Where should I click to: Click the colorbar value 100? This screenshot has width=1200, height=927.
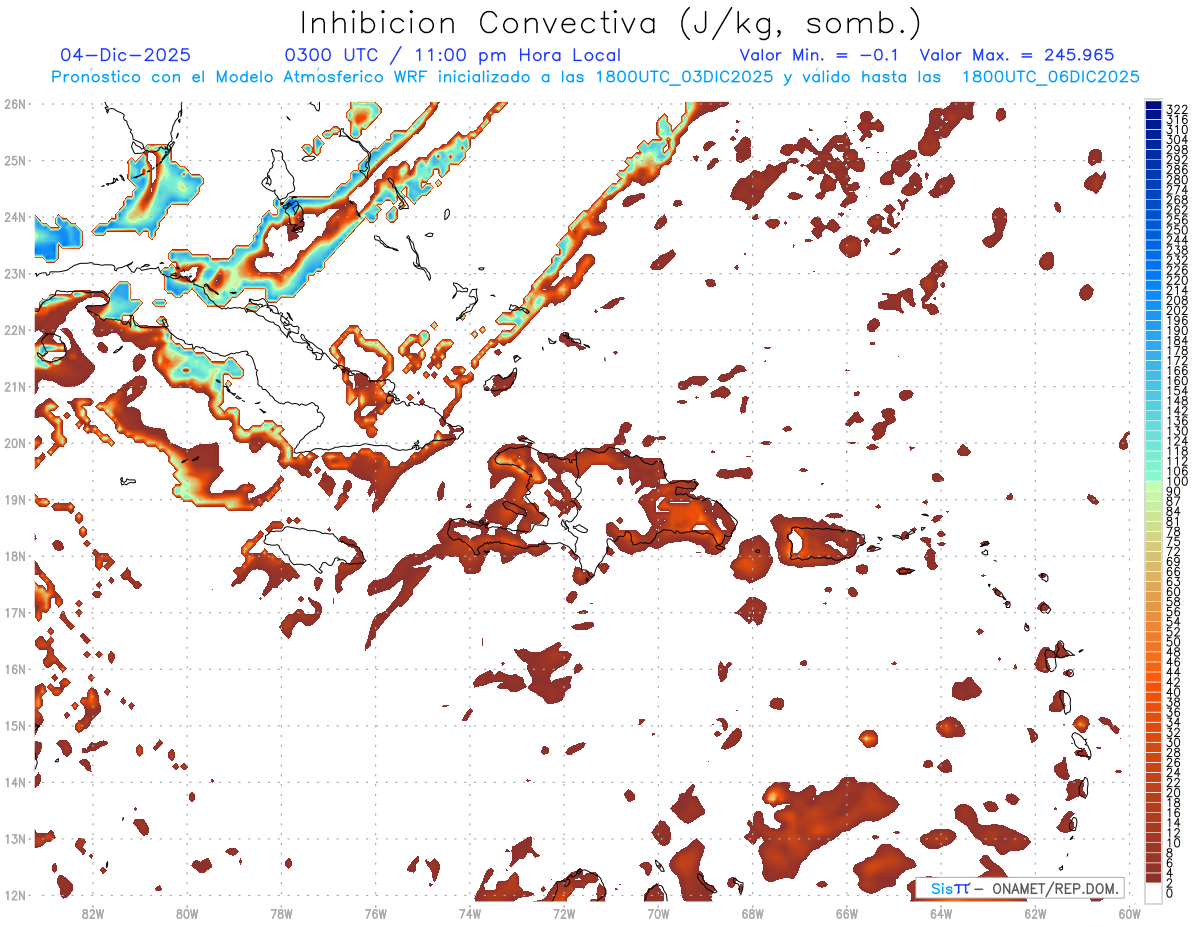[x=1177, y=481]
